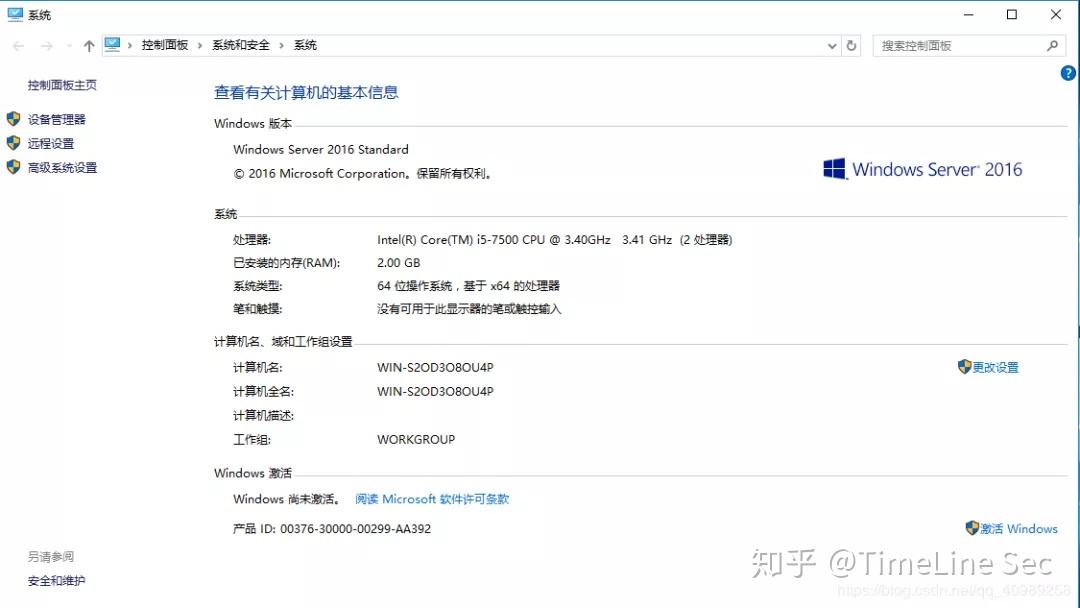The height and width of the screenshot is (608, 1080).
Task: Click shield icon next to 更改设置
Action: click(964, 366)
